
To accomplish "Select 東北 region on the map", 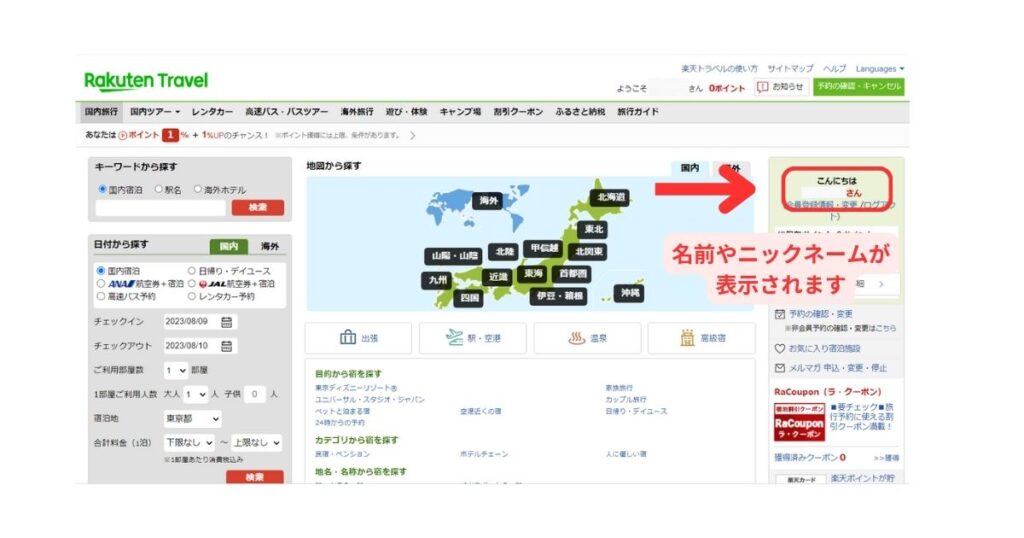I will (594, 229).
